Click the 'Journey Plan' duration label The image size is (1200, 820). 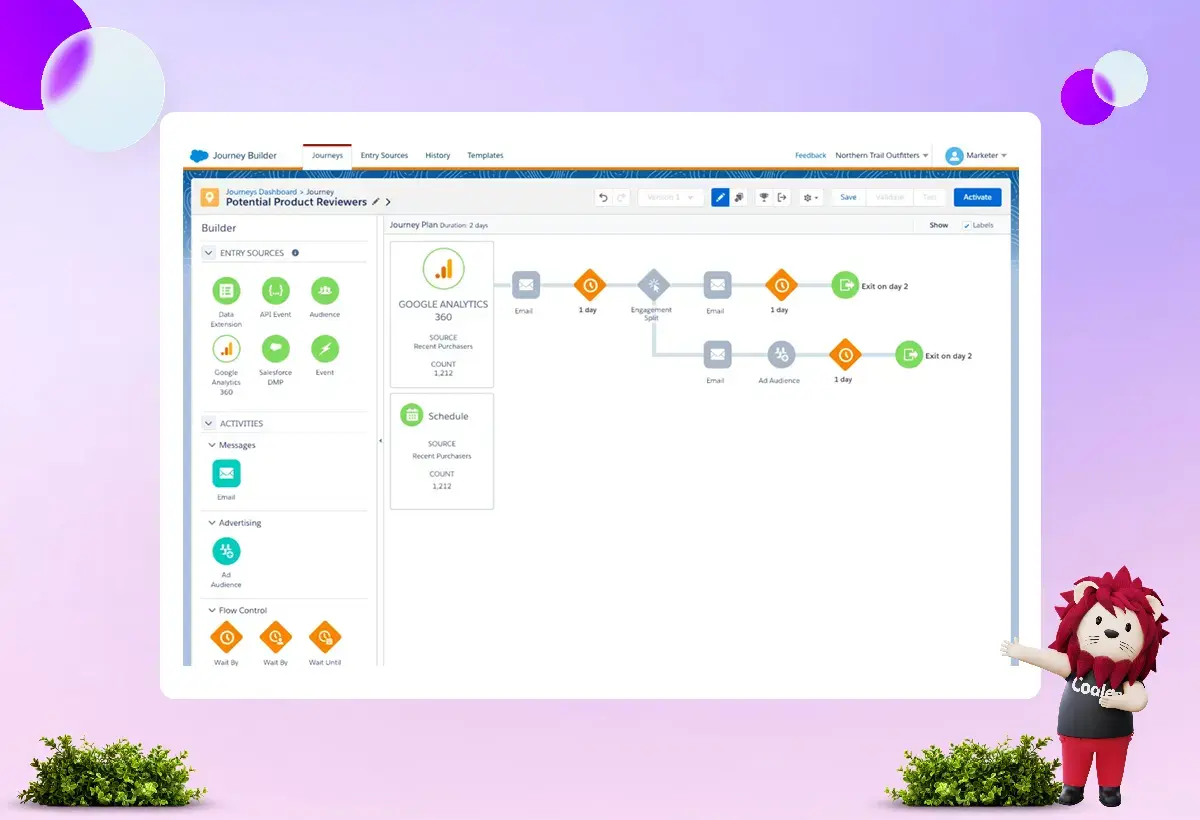[438, 225]
